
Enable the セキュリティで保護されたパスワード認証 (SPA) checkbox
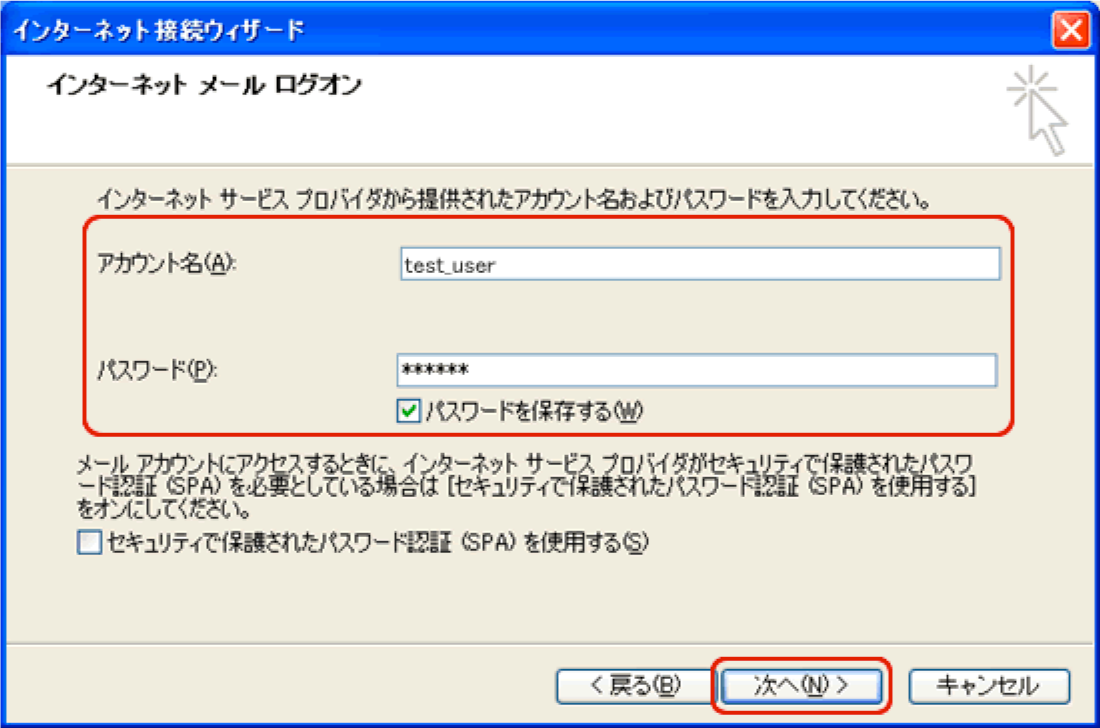pos(90,543)
